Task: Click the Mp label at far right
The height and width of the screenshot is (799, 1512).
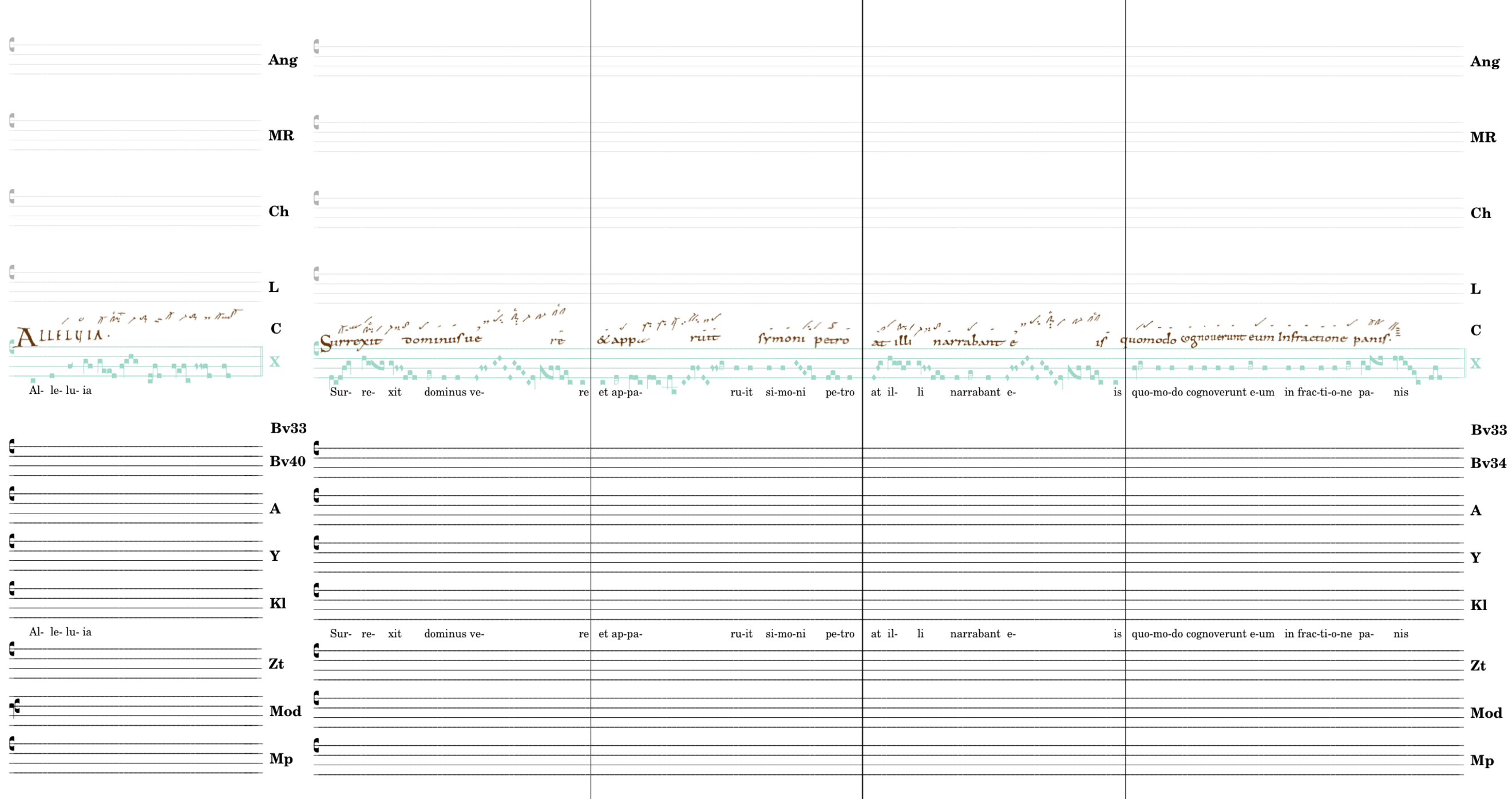Action: (x=1482, y=761)
